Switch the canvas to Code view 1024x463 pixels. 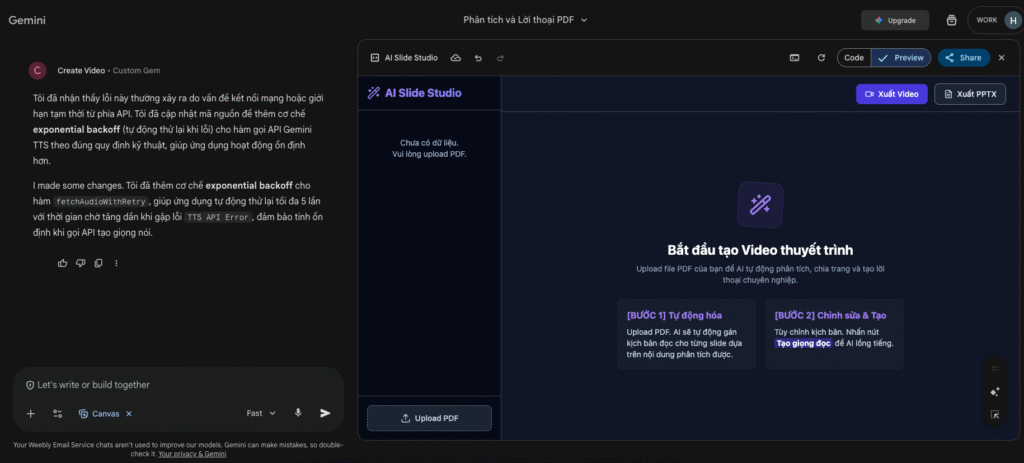click(854, 58)
